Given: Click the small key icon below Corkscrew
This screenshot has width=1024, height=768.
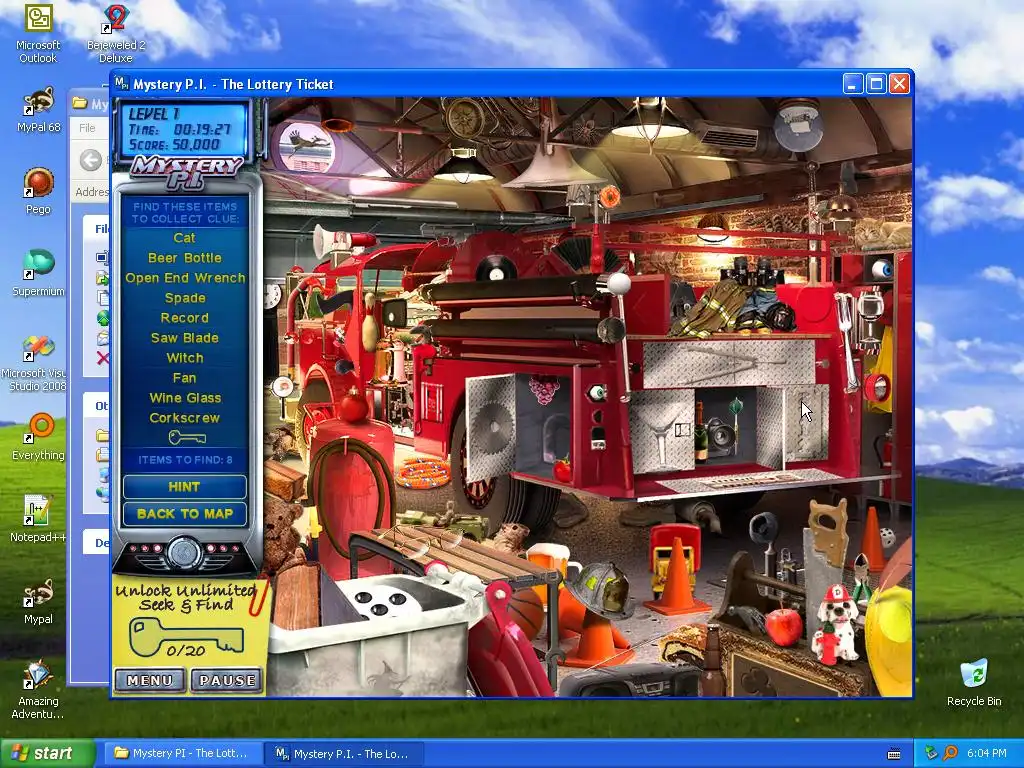Looking at the screenshot, I should tap(187, 438).
